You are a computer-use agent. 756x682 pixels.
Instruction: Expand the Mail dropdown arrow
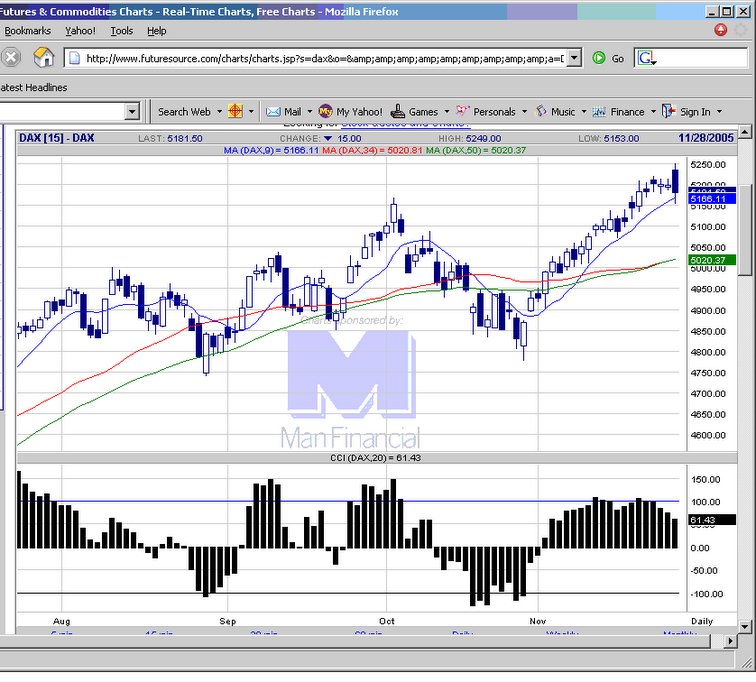pyautogui.click(x=310, y=112)
